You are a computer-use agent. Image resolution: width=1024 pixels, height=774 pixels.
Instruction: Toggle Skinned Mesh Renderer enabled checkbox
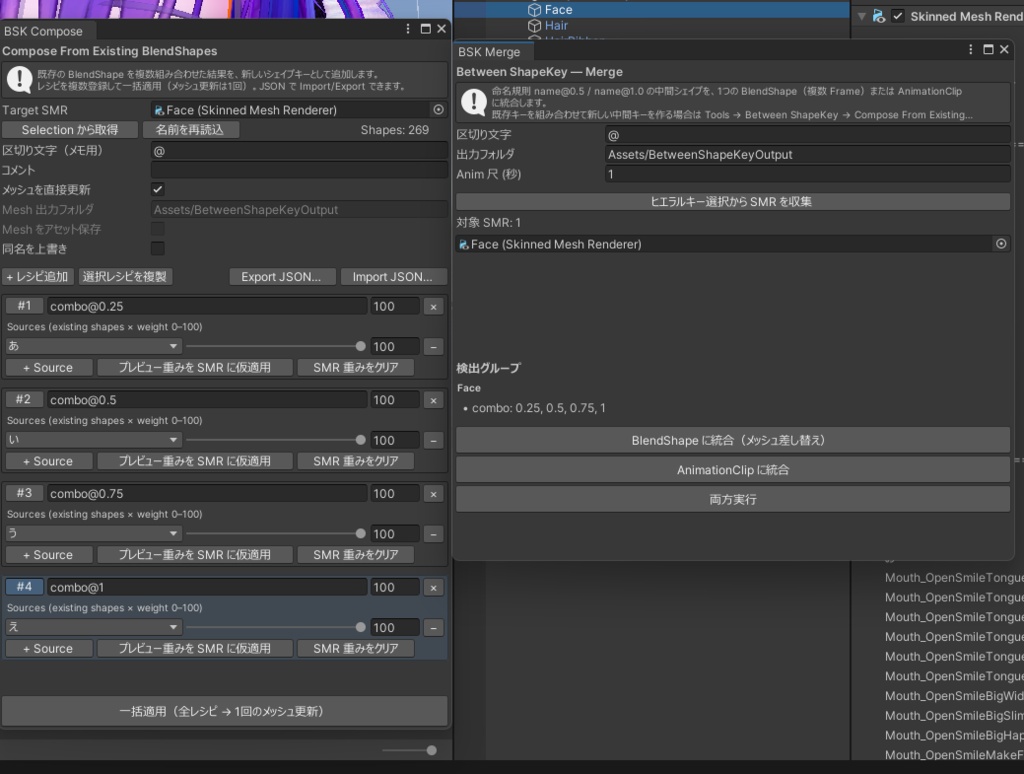pyautogui.click(x=899, y=16)
